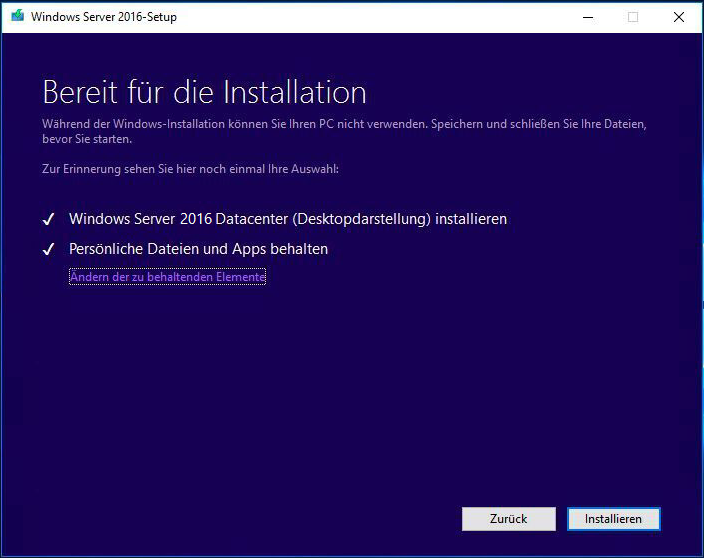The height and width of the screenshot is (558, 704).
Task: Select text 'Windows Server 2016 Datacenter (Desktopdarstellung) installieren'
Action: [x=288, y=219]
